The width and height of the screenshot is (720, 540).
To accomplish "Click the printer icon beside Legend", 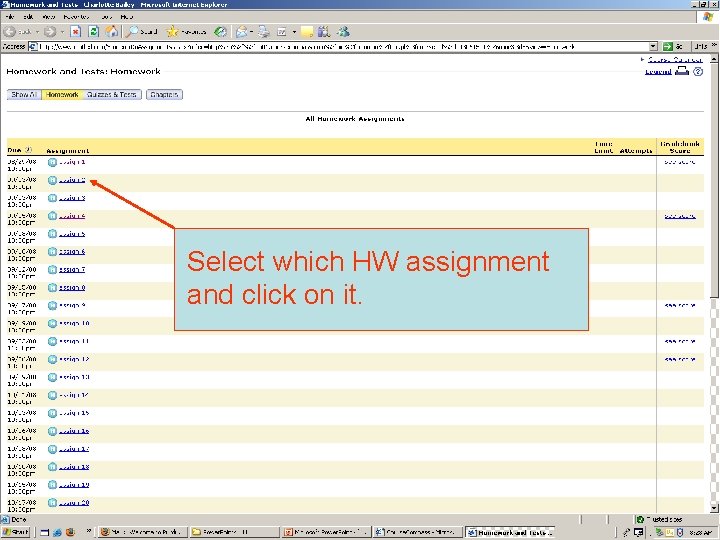I will coord(683,71).
